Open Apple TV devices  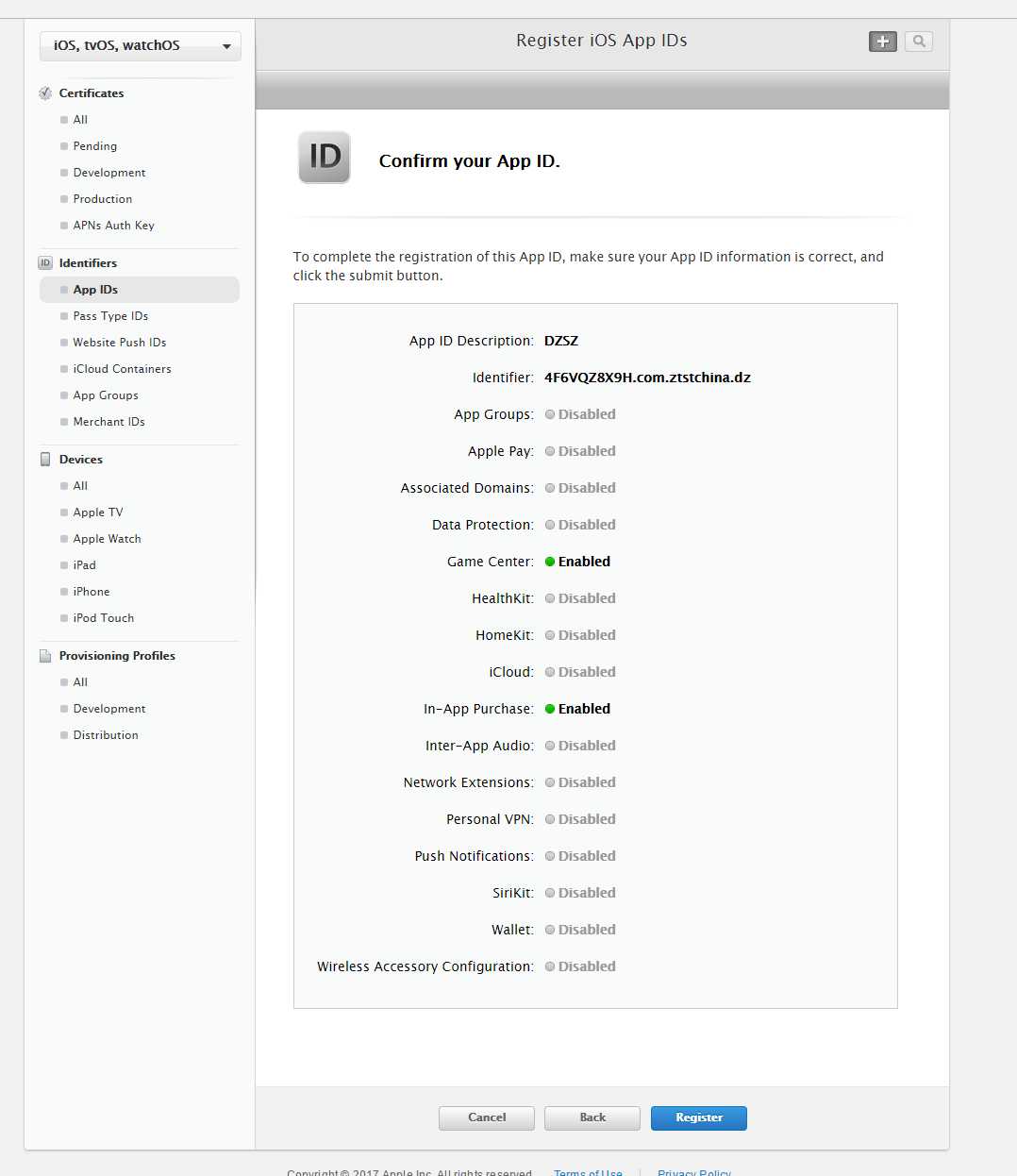[98, 512]
